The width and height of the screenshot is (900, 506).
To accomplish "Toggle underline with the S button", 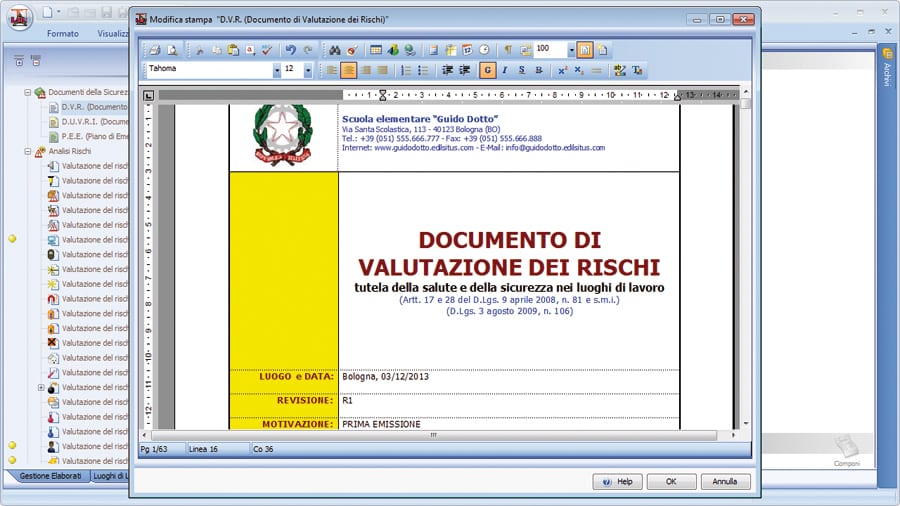I will [x=522, y=71].
